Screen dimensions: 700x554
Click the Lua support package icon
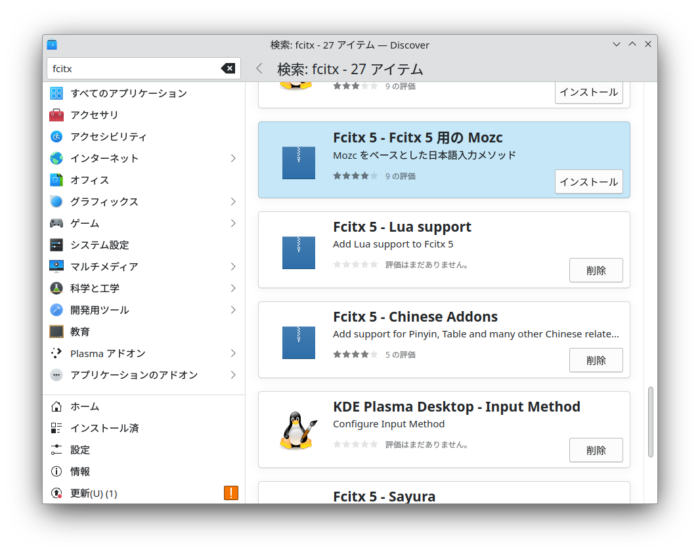[298, 252]
